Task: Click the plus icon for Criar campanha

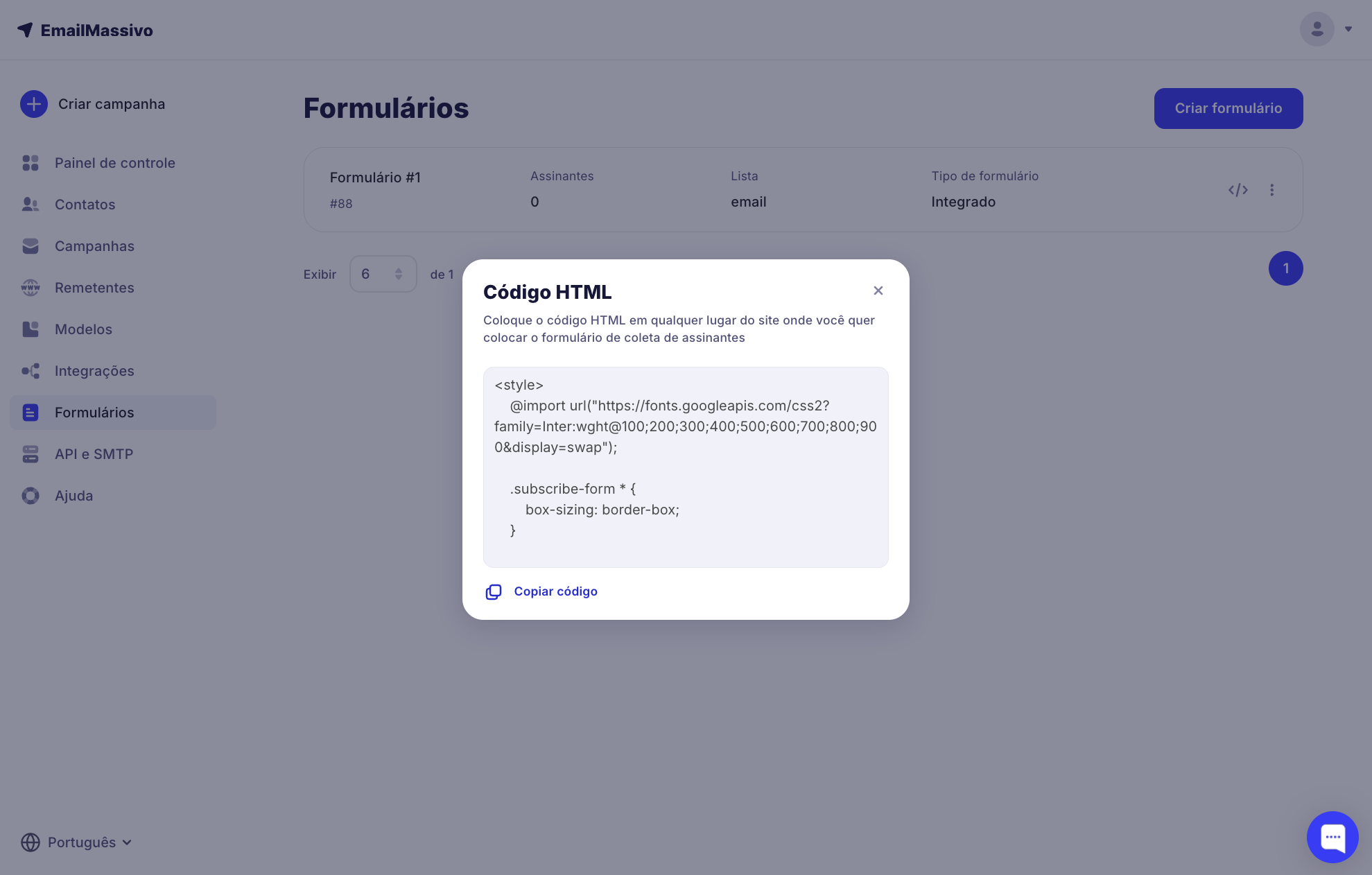Action: coord(34,104)
